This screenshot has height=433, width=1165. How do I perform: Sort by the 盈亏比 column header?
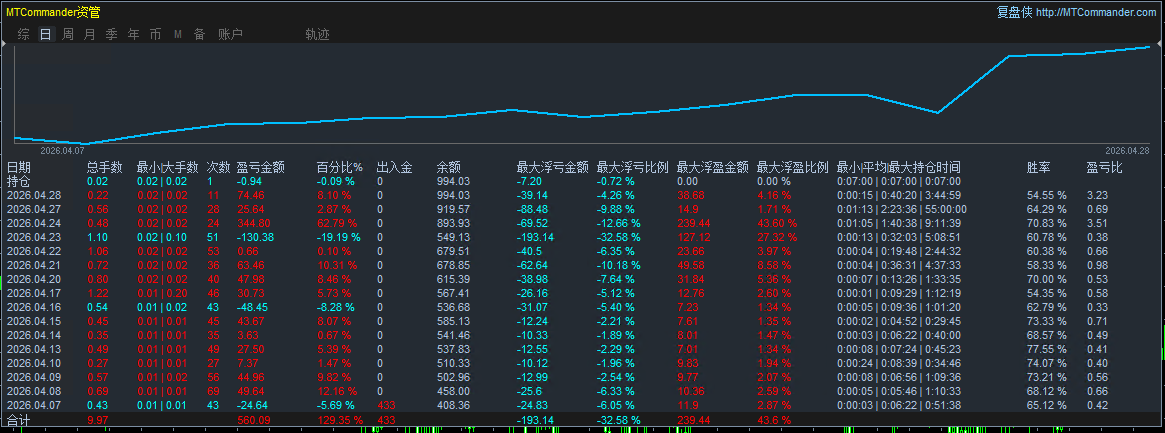click(1104, 168)
